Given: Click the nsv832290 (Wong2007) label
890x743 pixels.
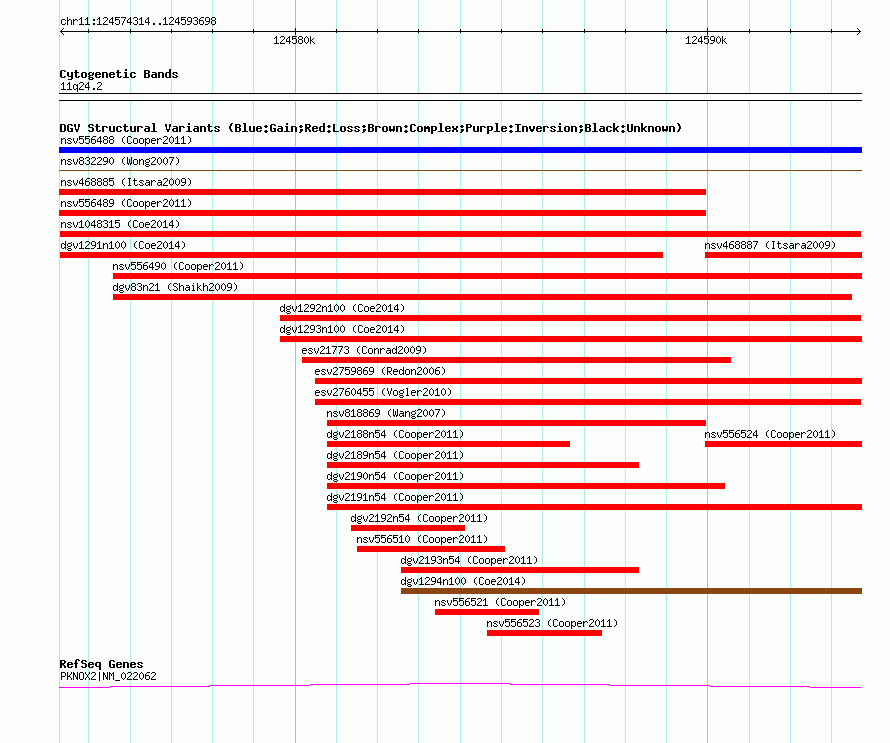Looking at the screenshot, I should point(120,161).
